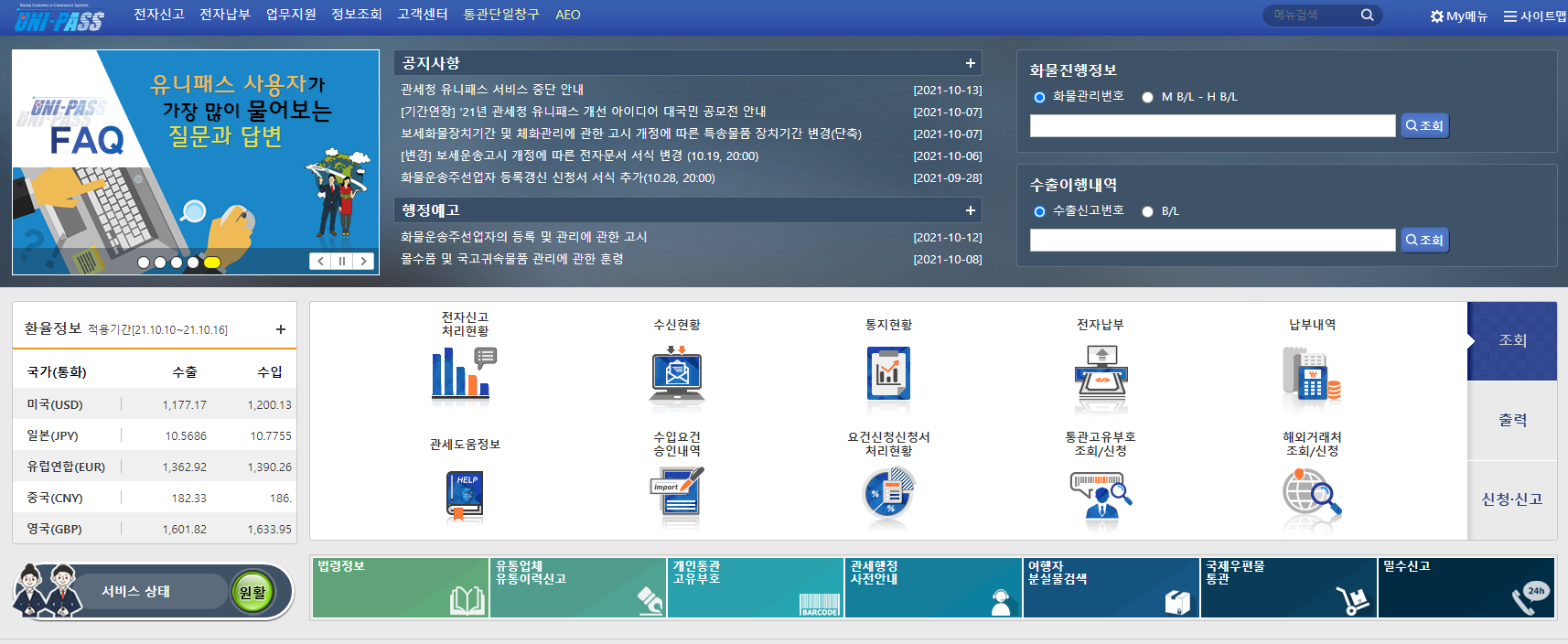Open the 수신현황 mail monitor icon
Screen dimensions: 1568x644
click(677, 374)
